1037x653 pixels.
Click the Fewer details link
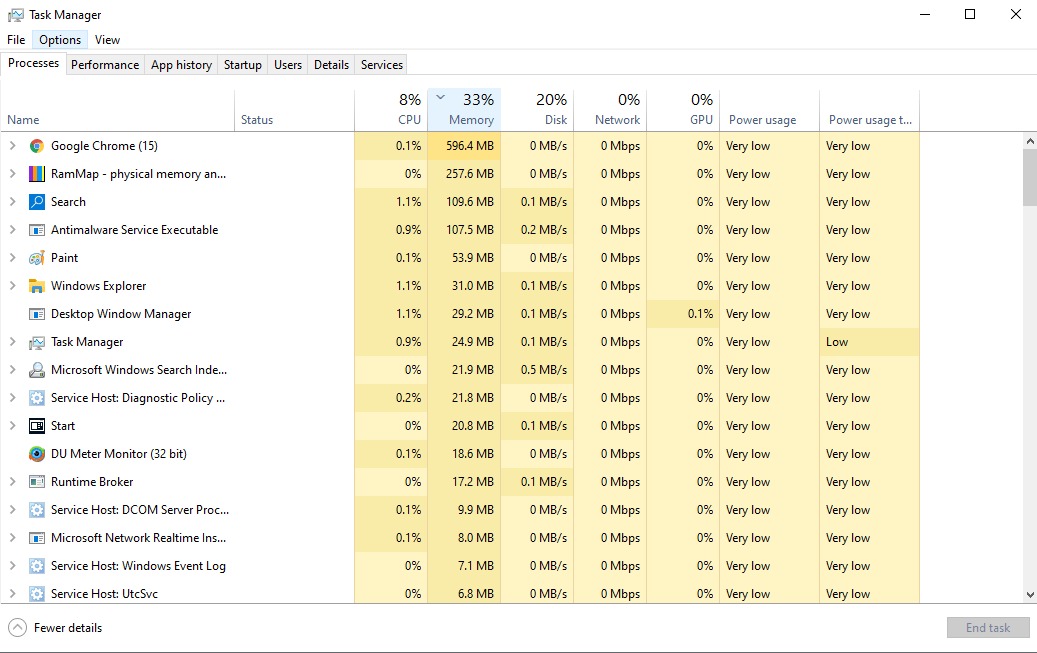click(x=68, y=628)
